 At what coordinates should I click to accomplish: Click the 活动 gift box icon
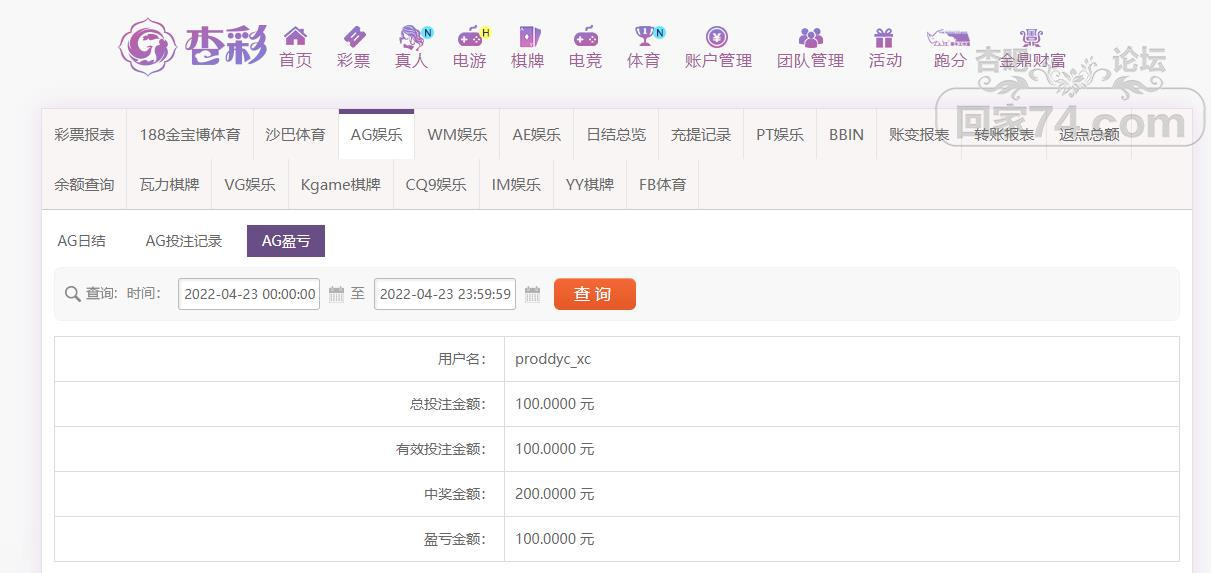[884, 37]
